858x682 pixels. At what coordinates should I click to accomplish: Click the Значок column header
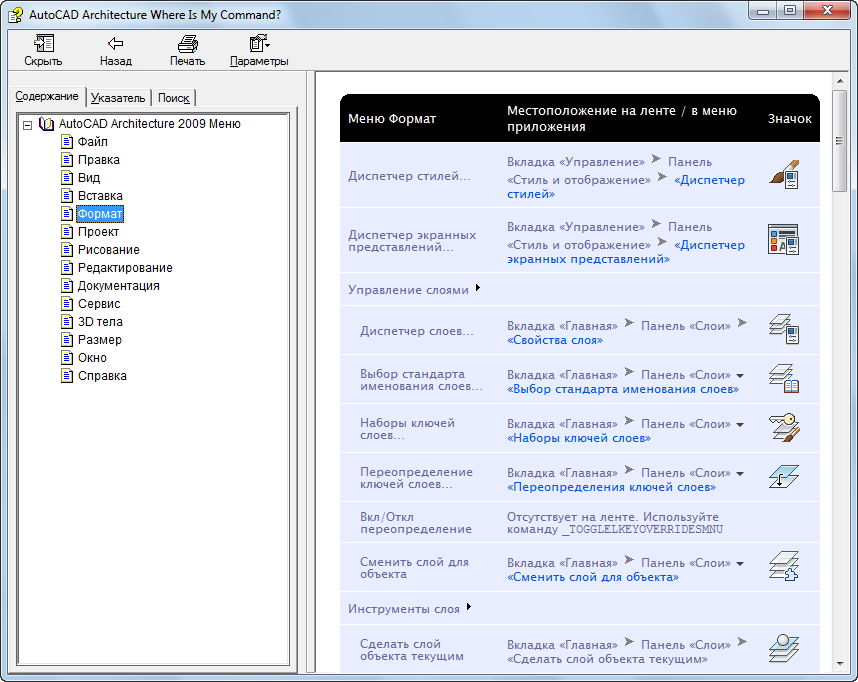789,119
